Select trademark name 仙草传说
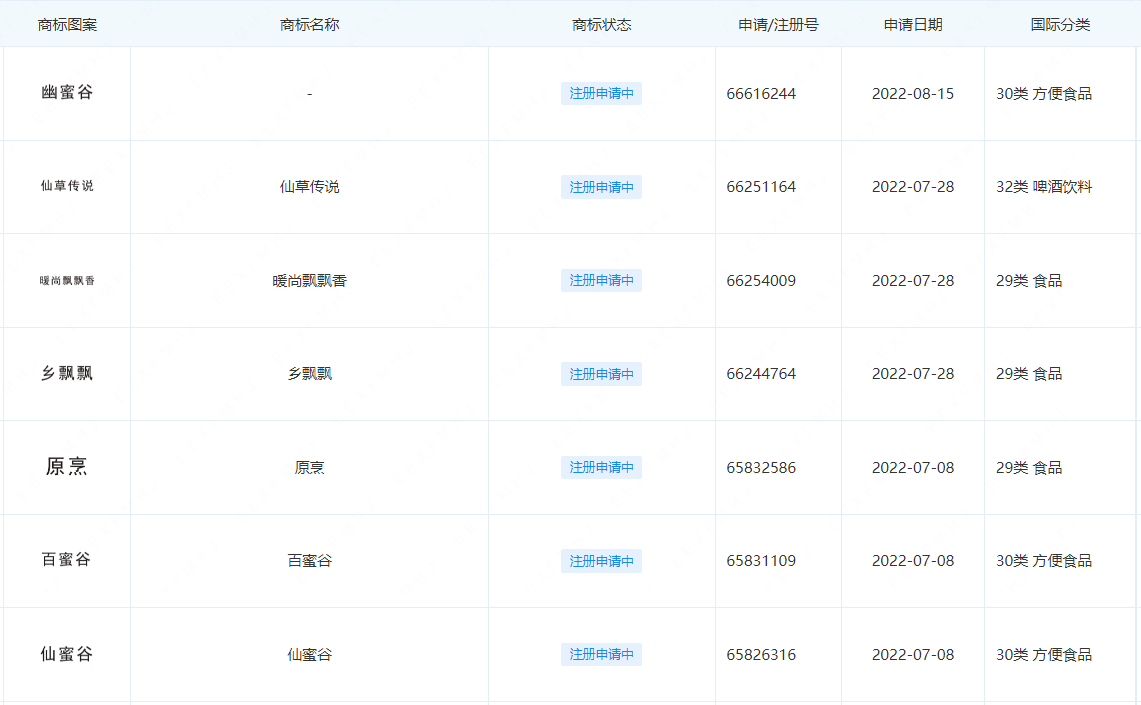The width and height of the screenshot is (1141, 705). (x=309, y=187)
